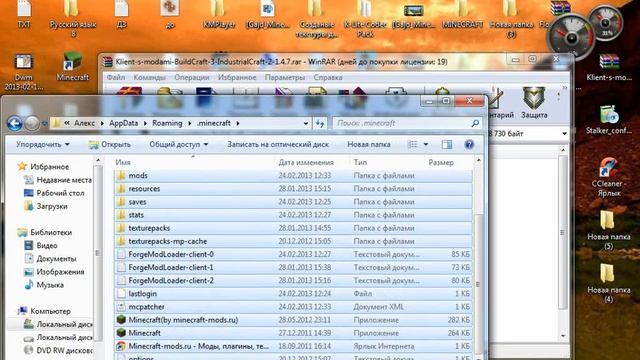Refresh the .minecraft folder address bar

point(320,123)
